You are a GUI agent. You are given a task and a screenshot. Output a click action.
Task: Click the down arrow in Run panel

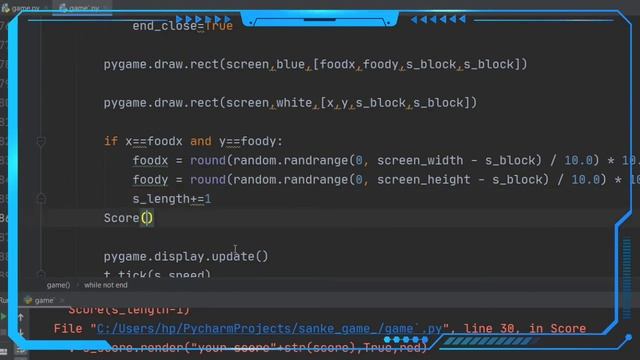pyautogui.click(x=20, y=333)
